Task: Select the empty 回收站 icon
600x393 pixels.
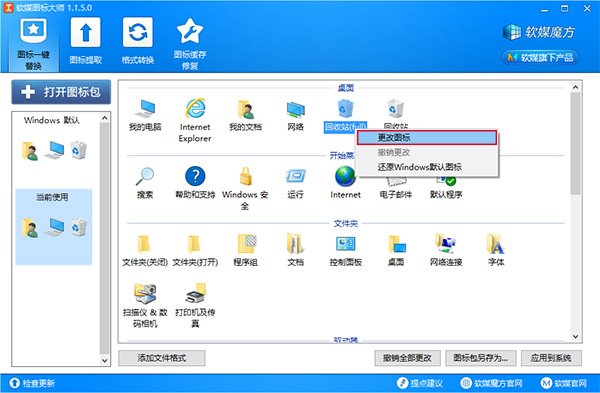Action: 395,113
